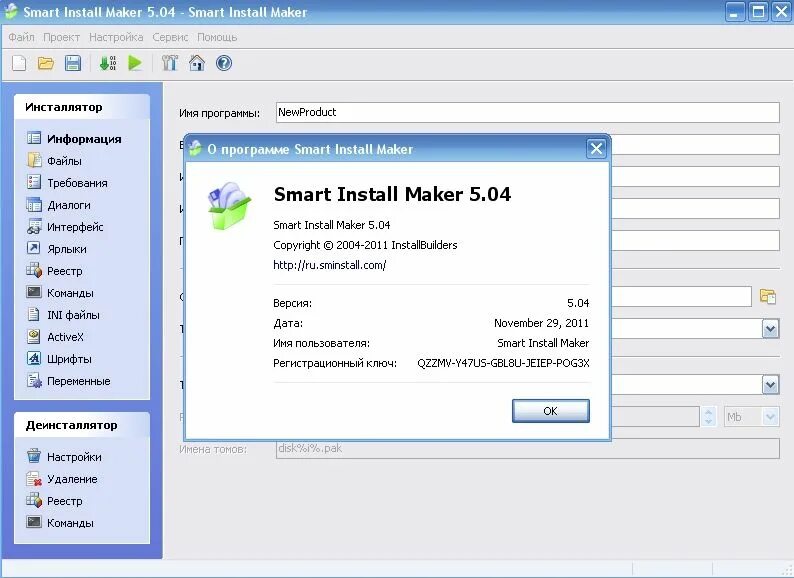Screen dimensions: 794x578
Task: Select the Ярлыки section
Action: (x=57, y=249)
